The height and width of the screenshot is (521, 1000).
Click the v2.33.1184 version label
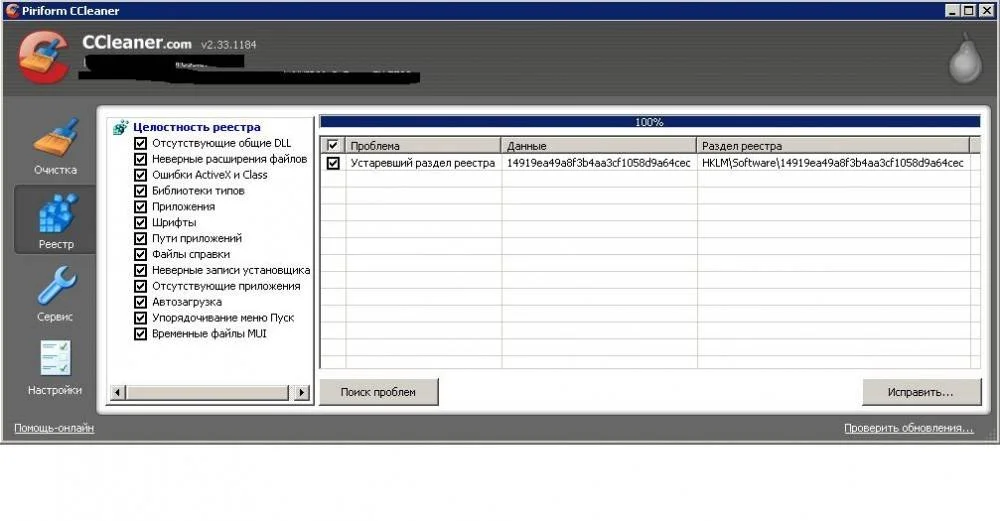(x=228, y=45)
